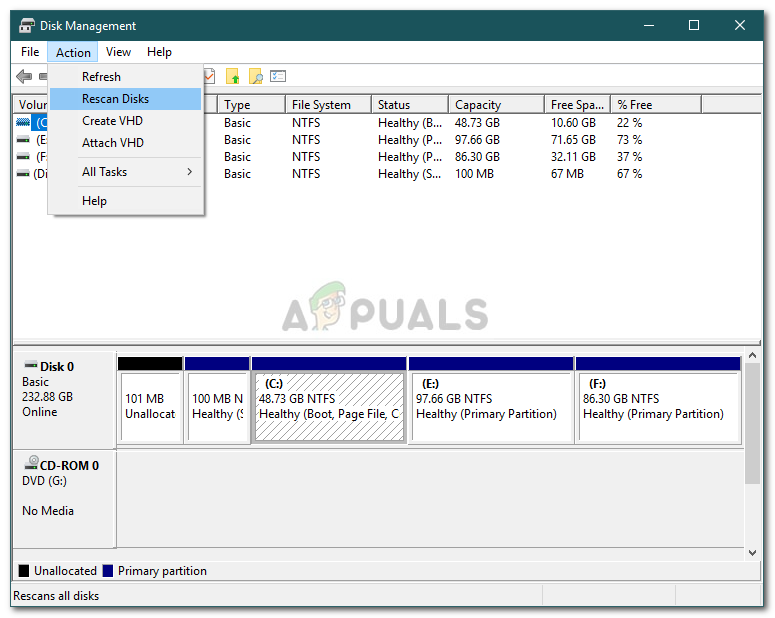Sort by the Type column header
The height and width of the screenshot is (618, 775).
(x=251, y=105)
